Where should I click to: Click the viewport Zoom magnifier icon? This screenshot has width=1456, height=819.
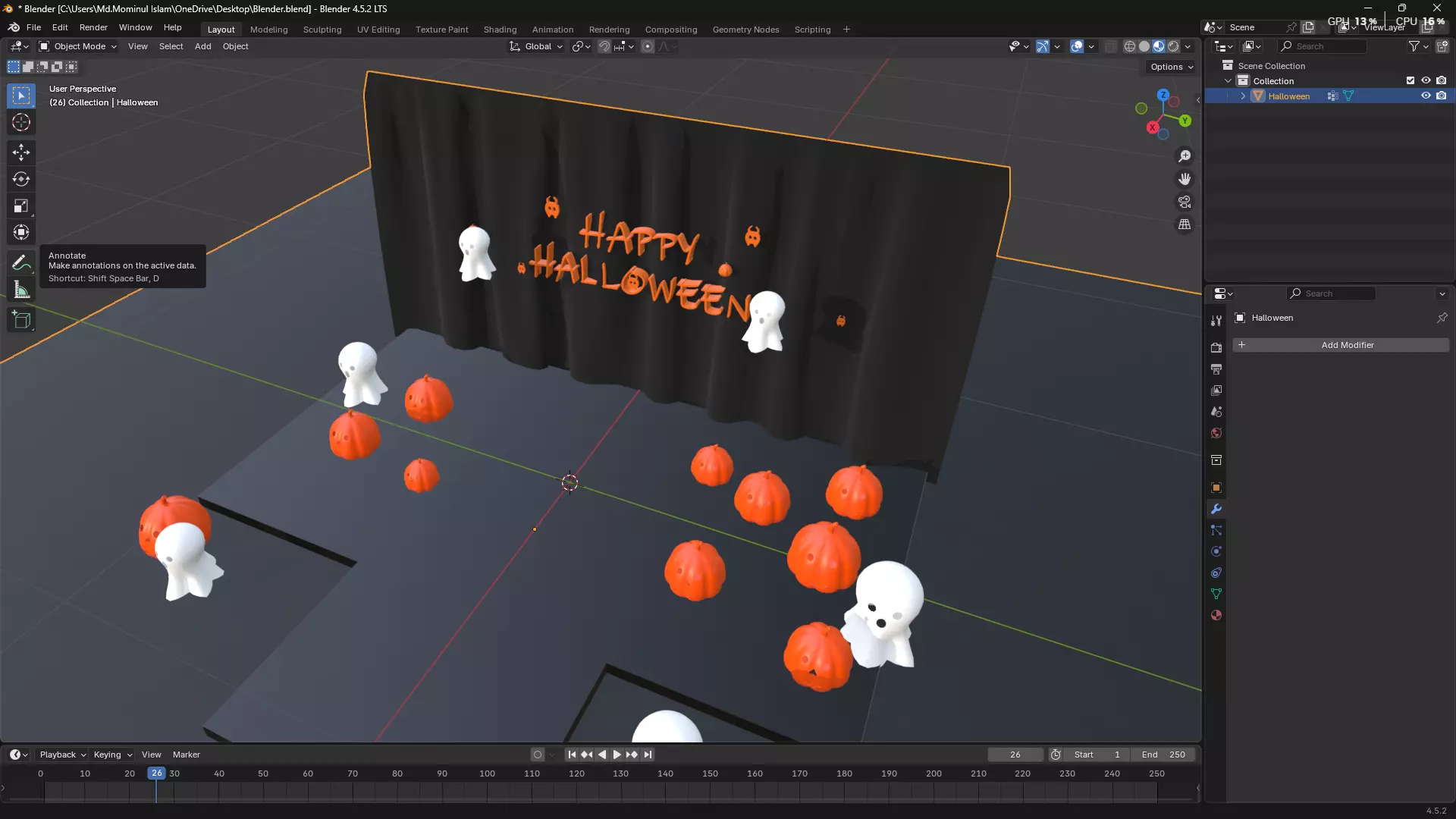coord(1185,156)
